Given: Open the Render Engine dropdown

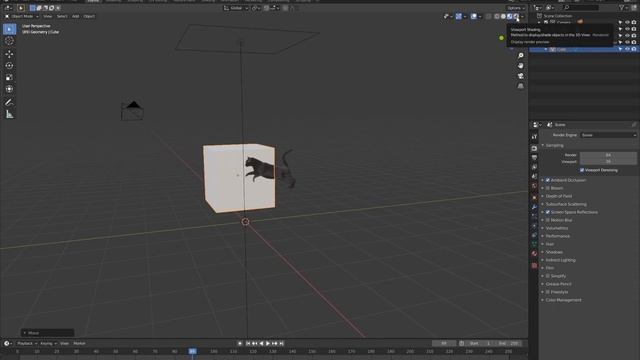Looking at the screenshot, I should pyautogui.click(x=609, y=135).
